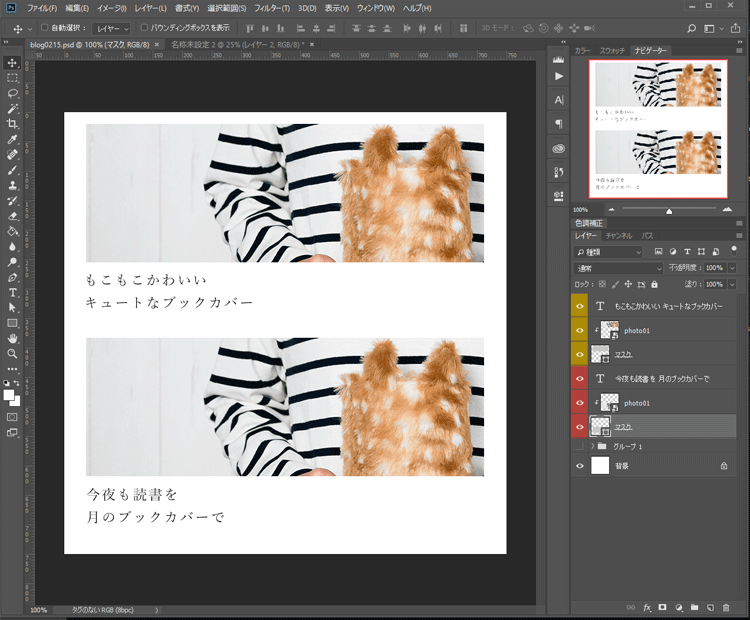Select the Blur tool
Image resolution: width=750 pixels, height=620 pixels.
click(x=12, y=246)
